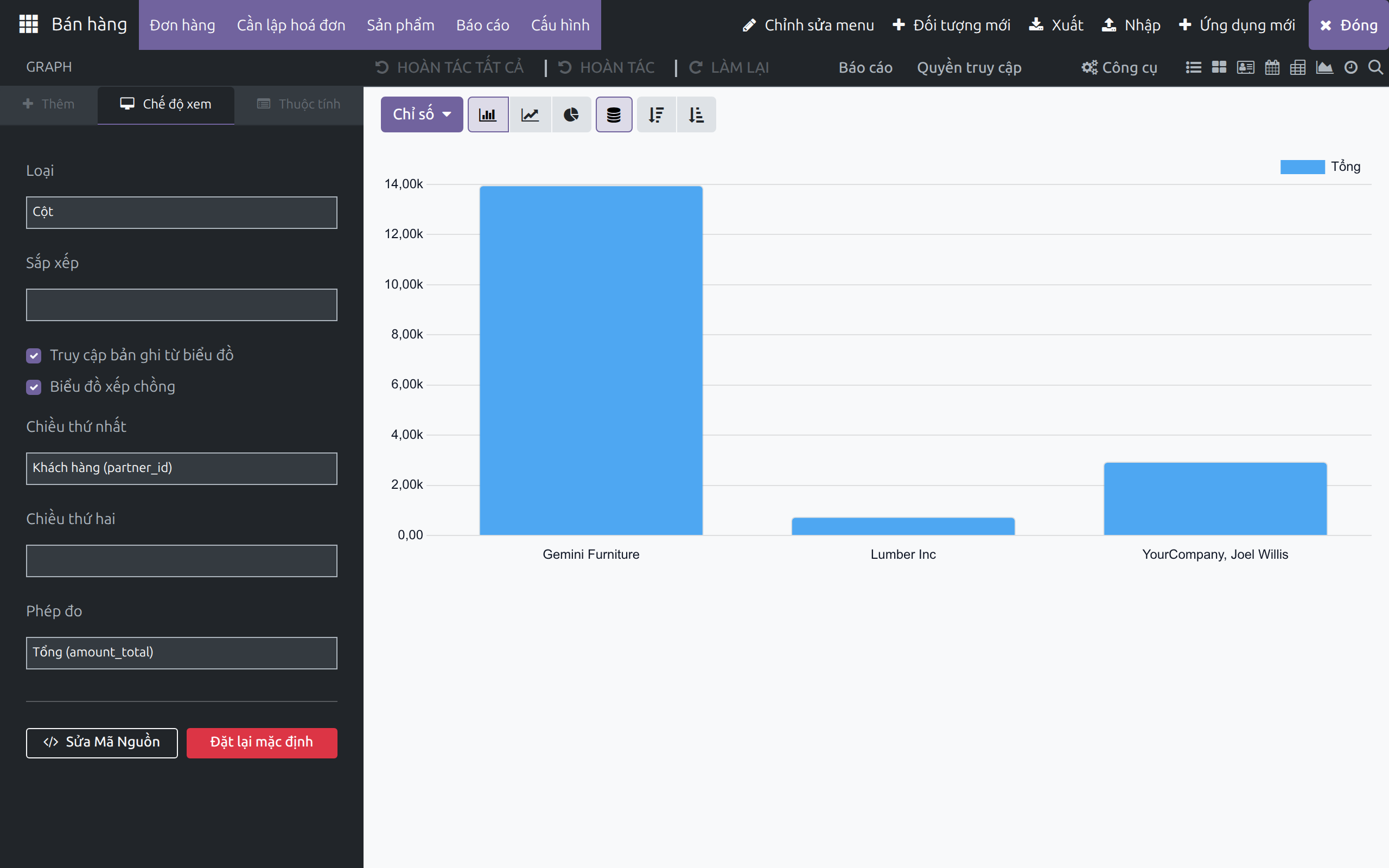Open the form view icon

click(x=1246, y=68)
